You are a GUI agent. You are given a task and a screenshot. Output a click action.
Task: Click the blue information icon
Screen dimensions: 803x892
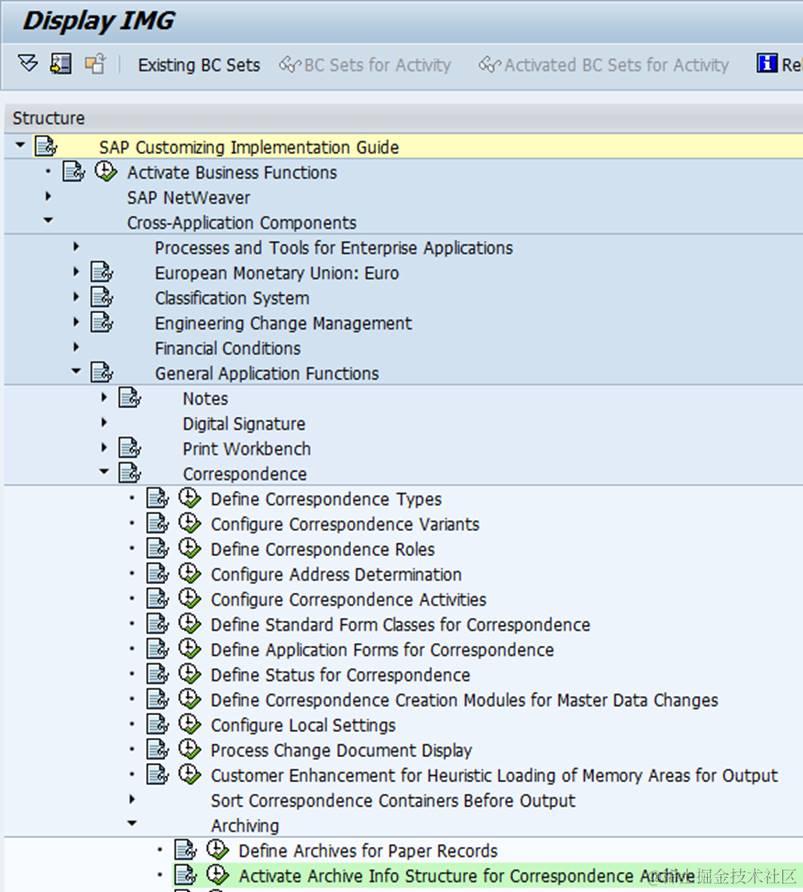[x=766, y=63]
